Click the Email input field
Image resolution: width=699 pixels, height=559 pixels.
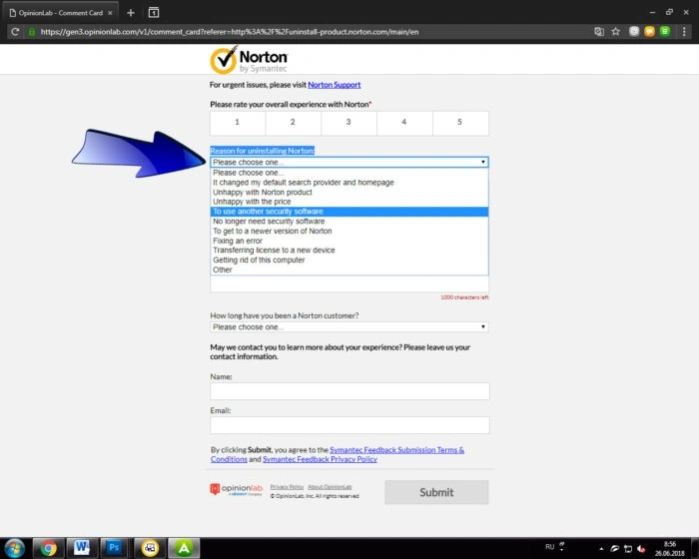click(350, 425)
